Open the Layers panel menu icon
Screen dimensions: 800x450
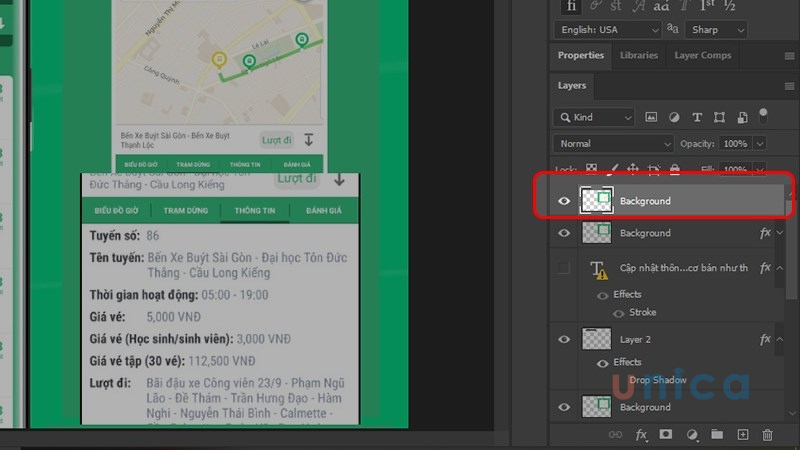pyautogui.click(x=789, y=86)
